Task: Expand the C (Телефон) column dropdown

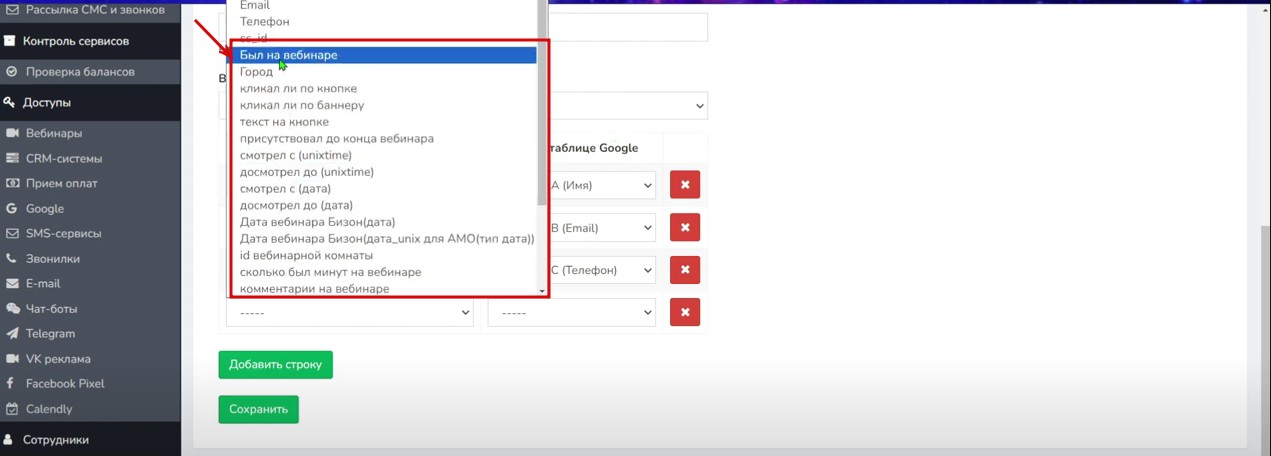Action: click(600, 270)
